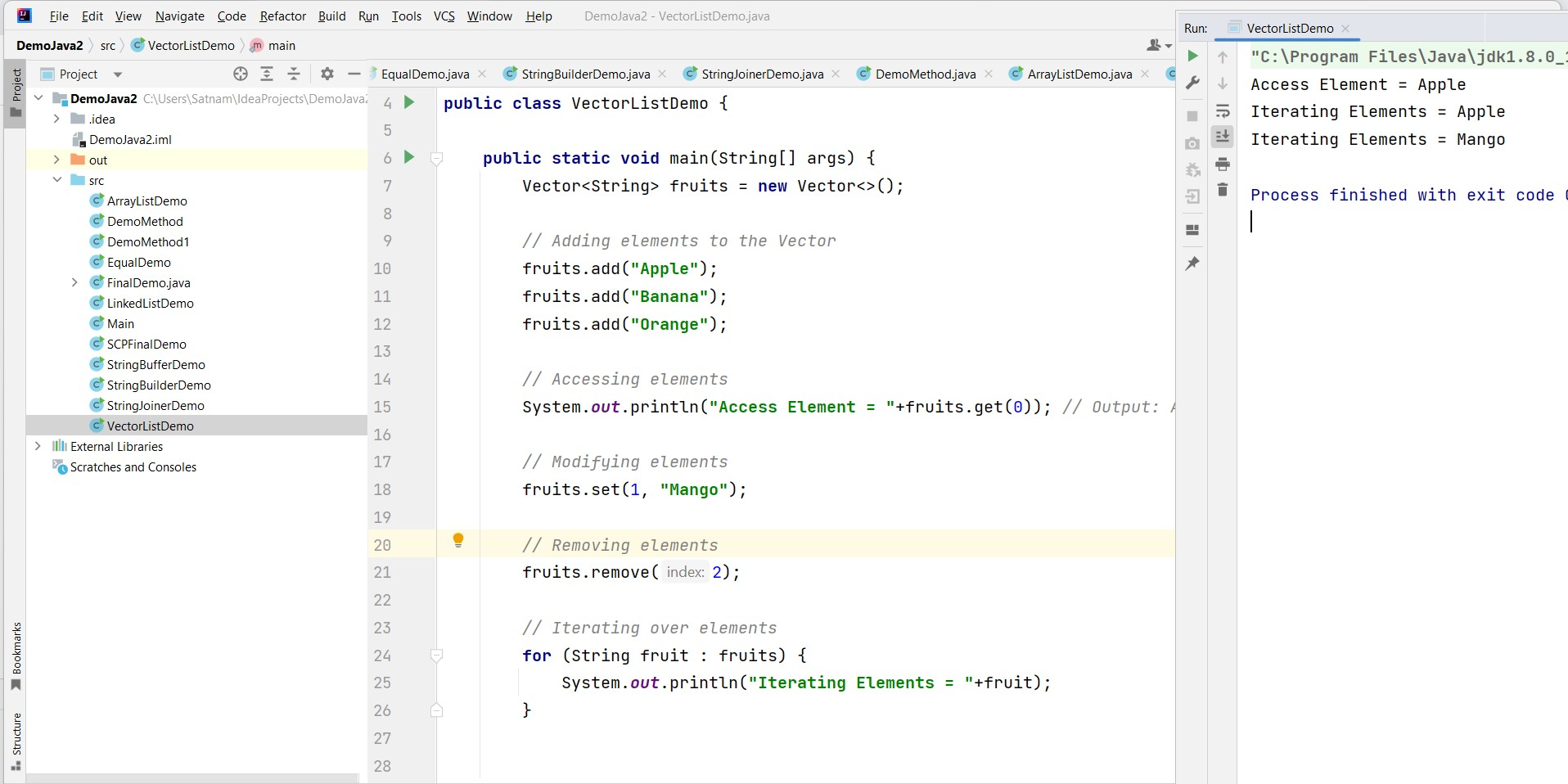The height and width of the screenshot is (784, 1568).
Task: Hide the Project tool window with minus icon
Action: (x=354, y=74)
